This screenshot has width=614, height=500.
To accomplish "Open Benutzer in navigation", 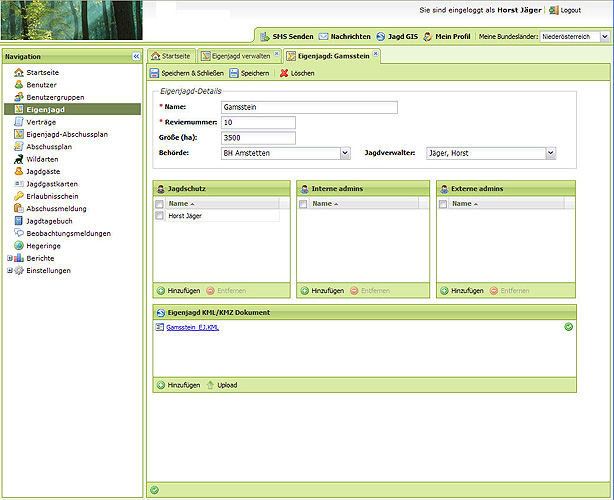I will tap(41, 85).
